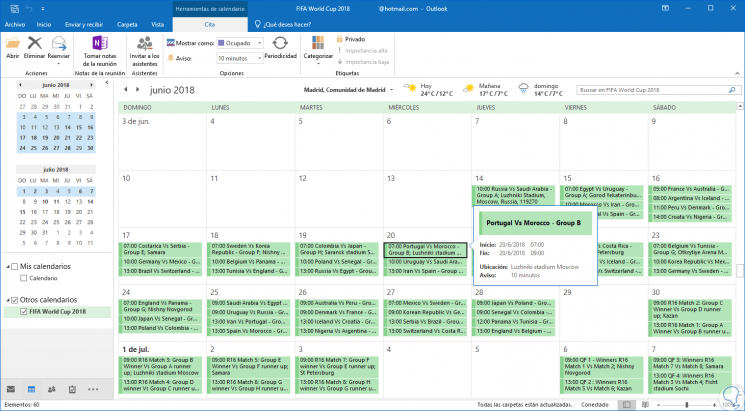The width and height of the screenshot is (745, 411).
Task: Click the calendar vertical scrollbar thumb
Action: click(x=740, y=270)
